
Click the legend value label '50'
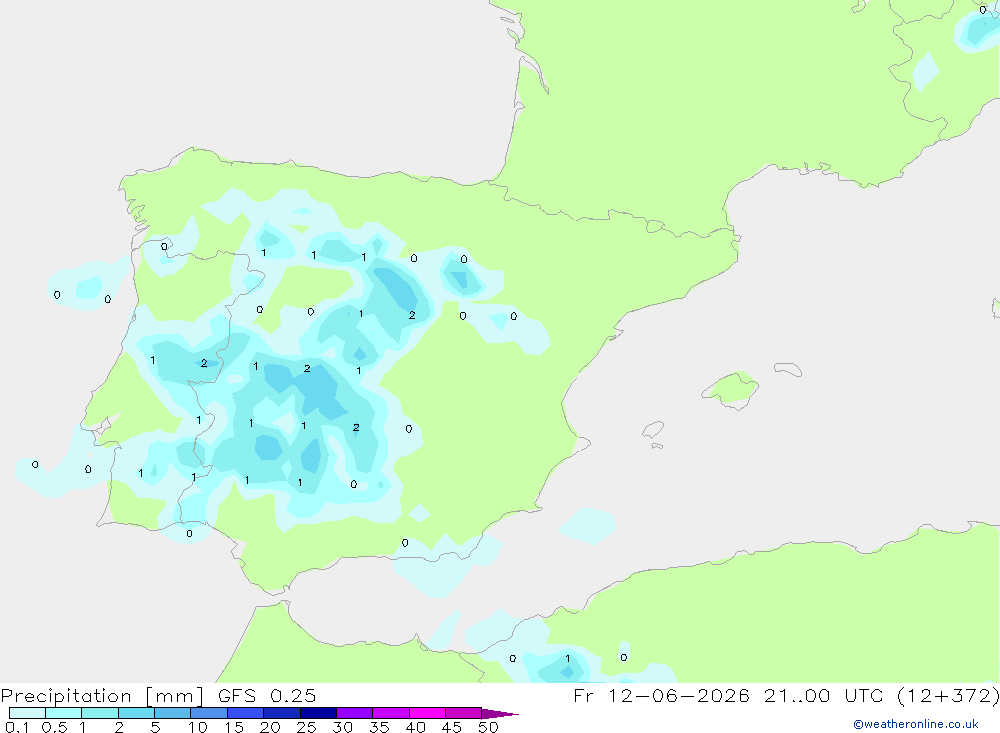(x=488, y=727)
